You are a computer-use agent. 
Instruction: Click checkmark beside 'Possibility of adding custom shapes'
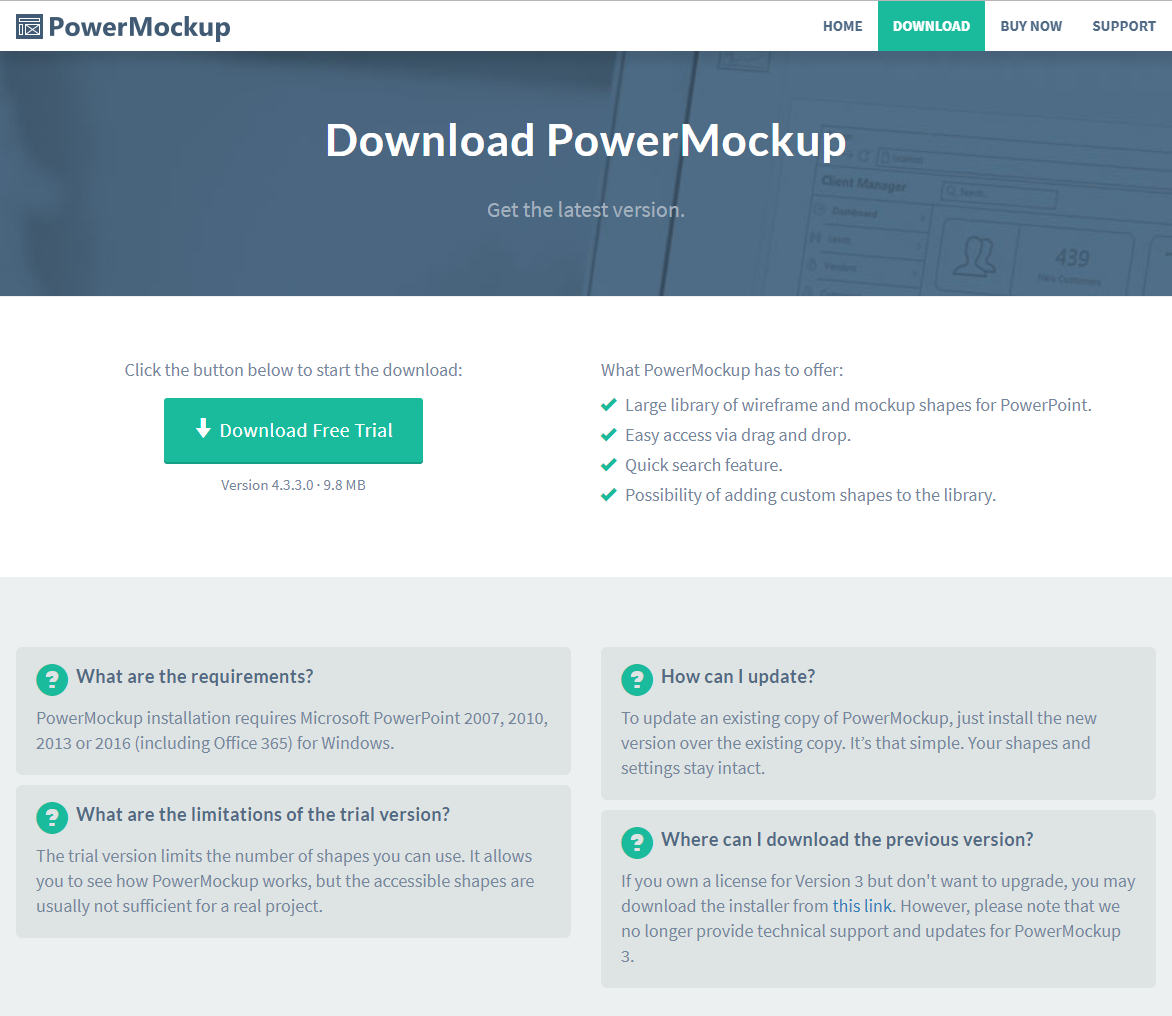[608, 494]
